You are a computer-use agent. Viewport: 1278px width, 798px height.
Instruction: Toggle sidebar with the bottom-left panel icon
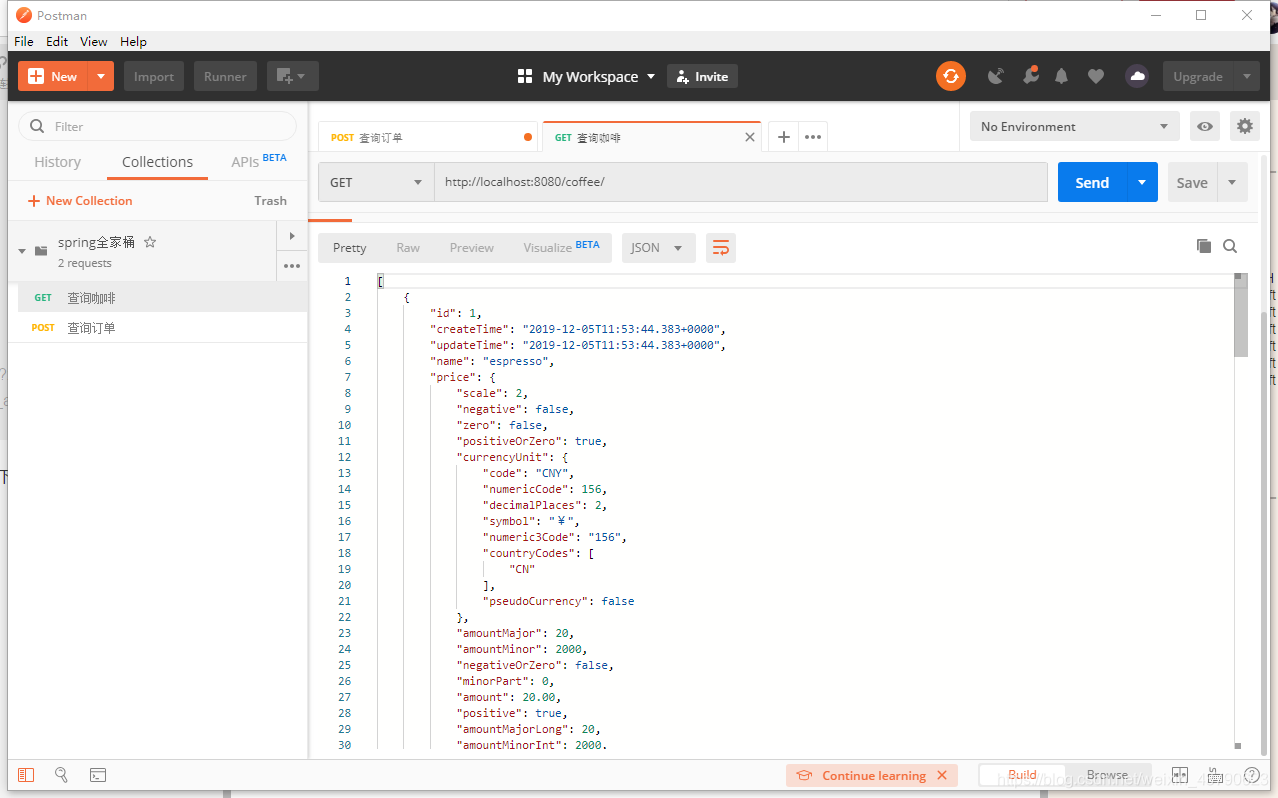(26, 775)
